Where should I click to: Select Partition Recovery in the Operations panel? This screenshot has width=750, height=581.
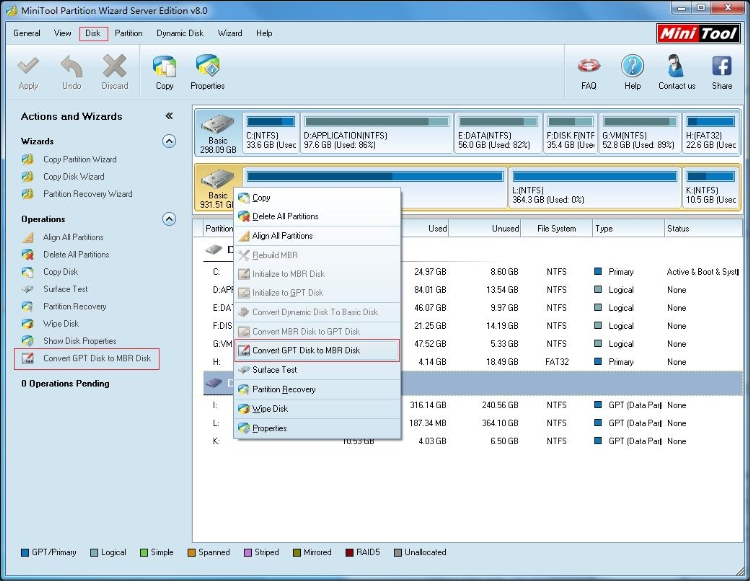tap(74, 306)
